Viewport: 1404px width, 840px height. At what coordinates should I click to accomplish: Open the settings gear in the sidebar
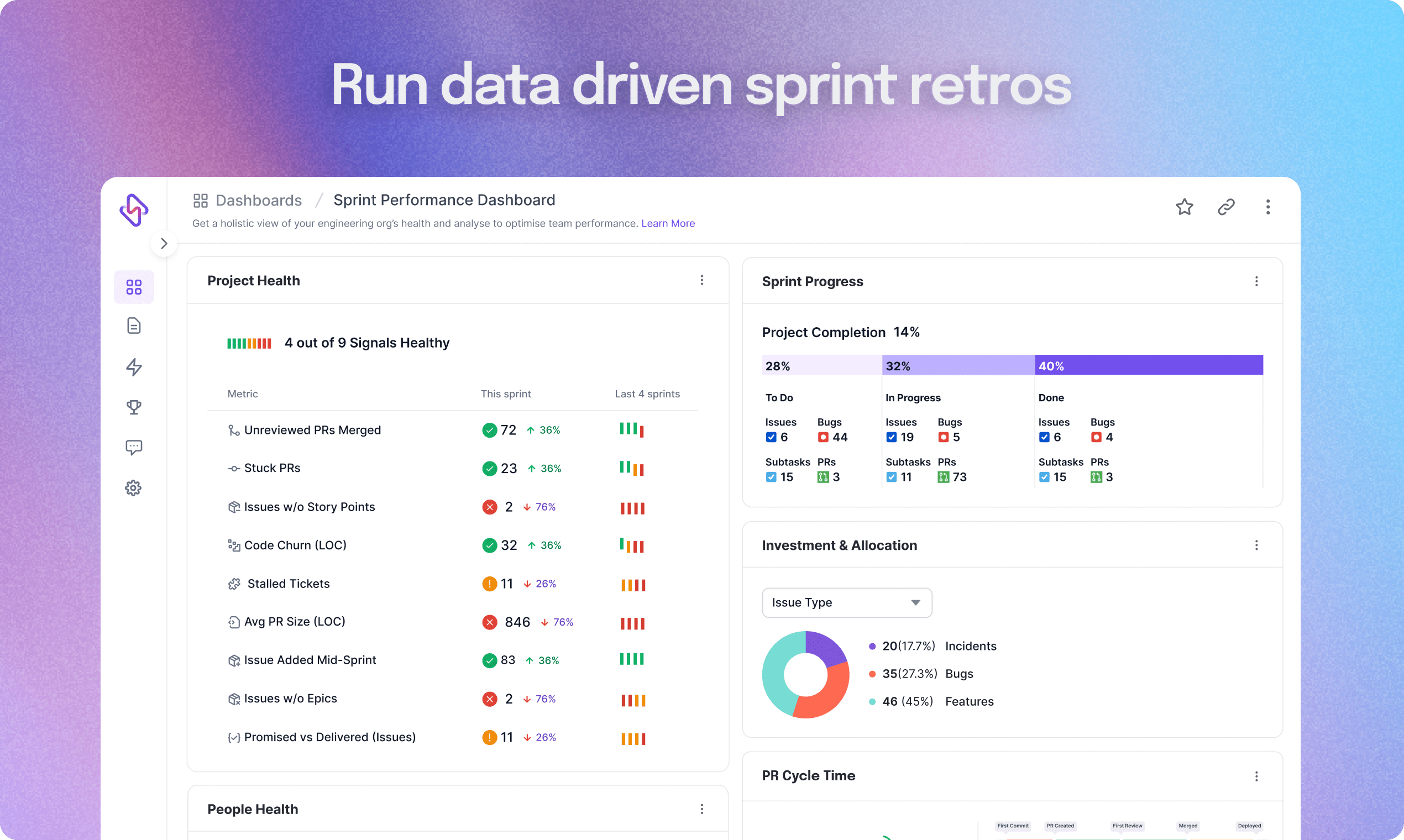click(134, 488)
